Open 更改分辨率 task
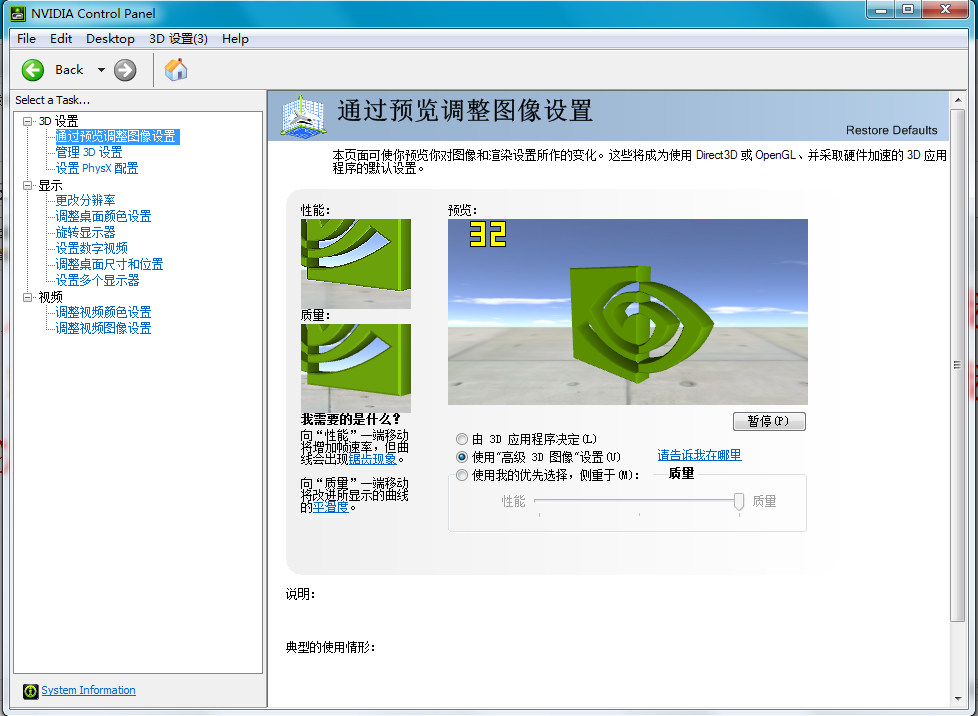Image resolution: width=978 pixels, height=716 pixels. click(x=85, y=200)
